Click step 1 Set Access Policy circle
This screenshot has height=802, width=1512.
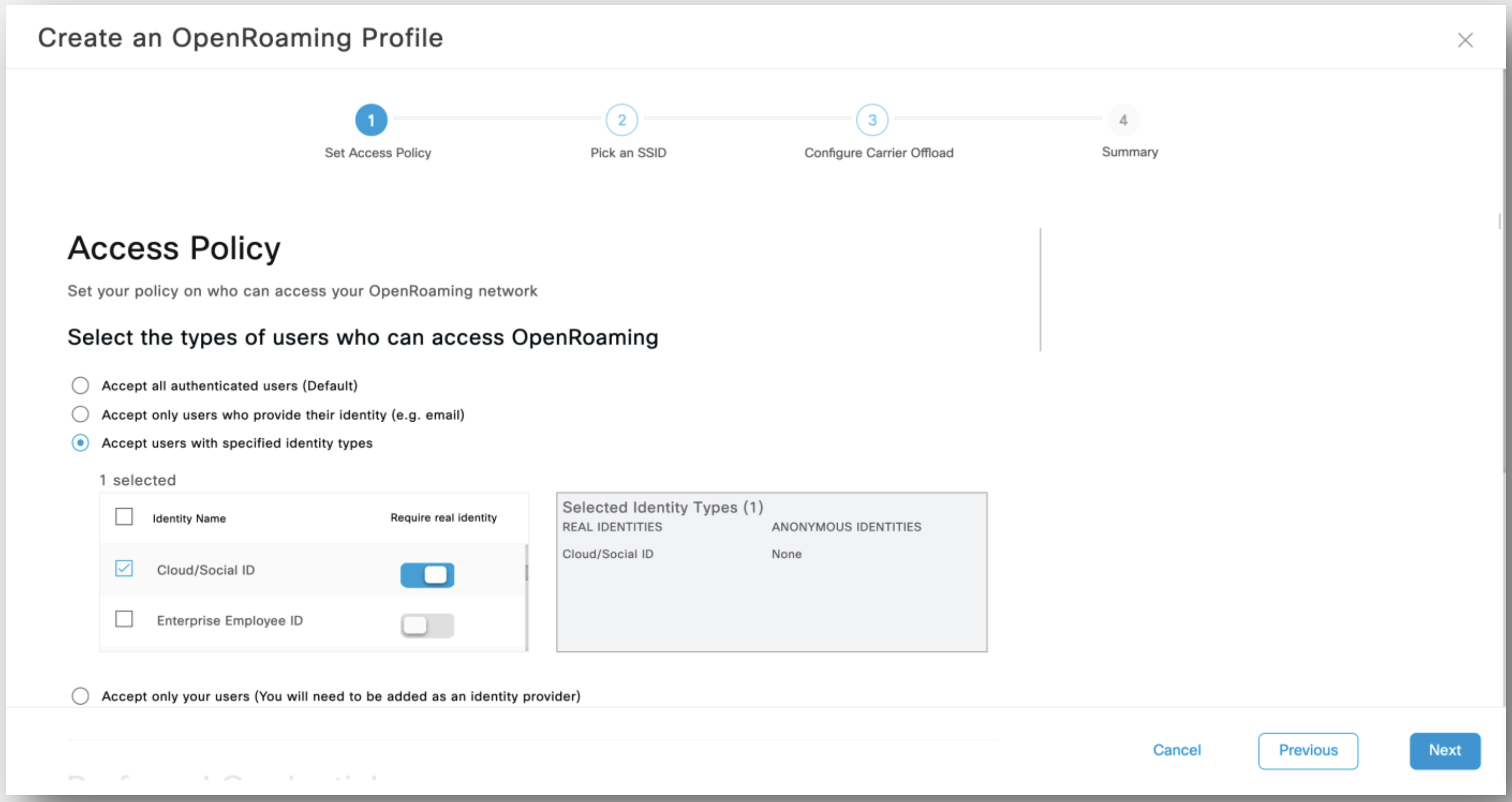(371, 120)
